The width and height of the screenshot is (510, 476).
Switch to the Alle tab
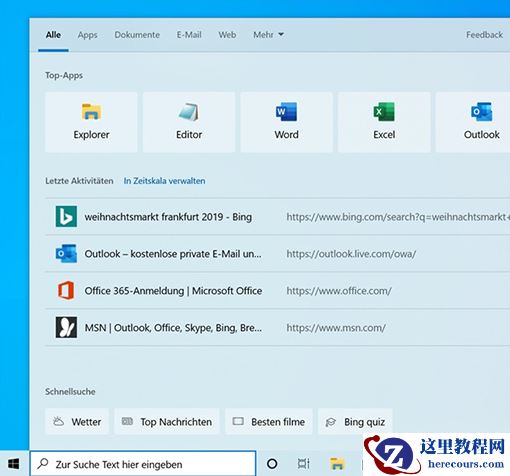tap(53, 35)
